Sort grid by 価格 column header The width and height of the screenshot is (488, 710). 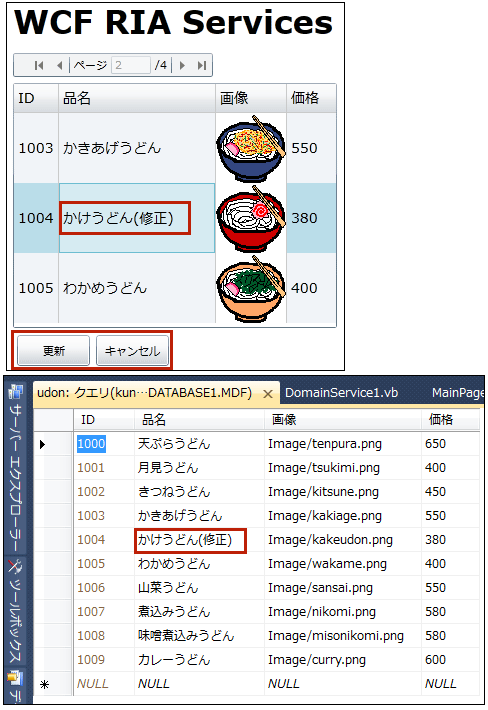click(x=311, y=98)
